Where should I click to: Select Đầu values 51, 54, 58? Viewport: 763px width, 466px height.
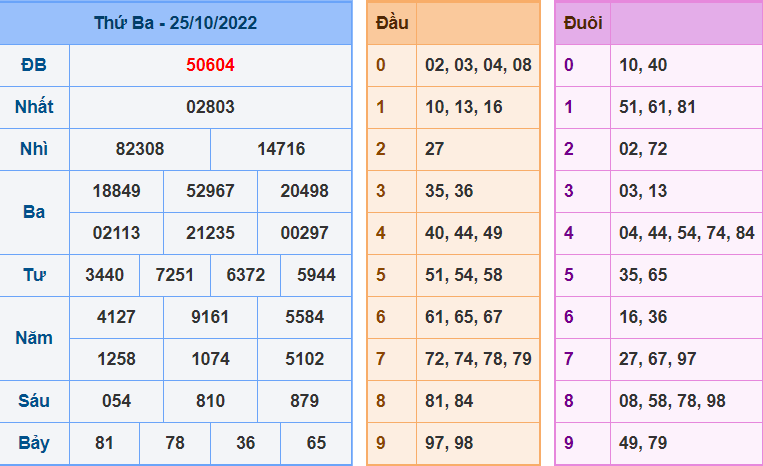(x=464, y=275)
